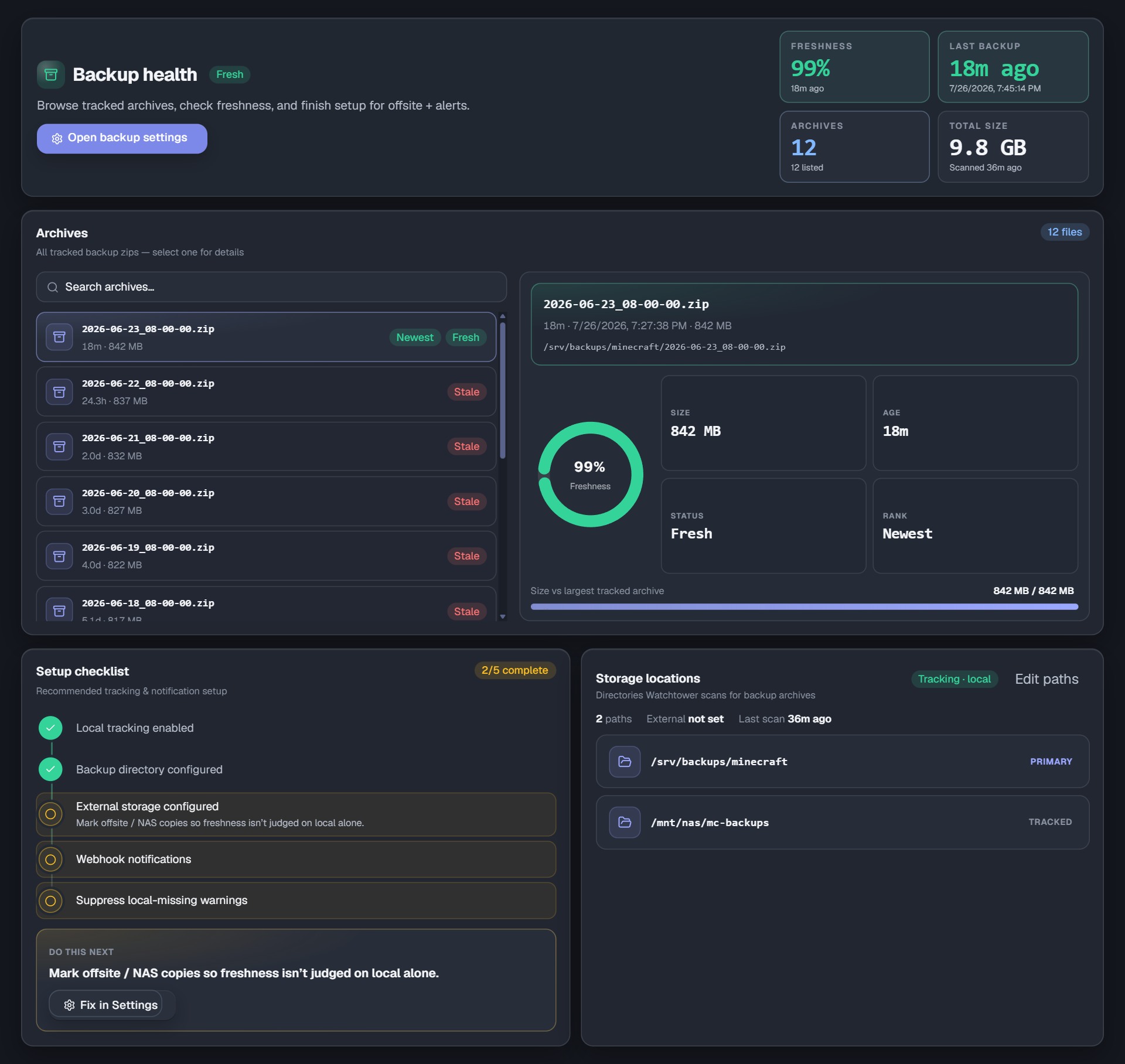Click the Age 18m detail tile

pyautogui.click(x=976, y=423)
